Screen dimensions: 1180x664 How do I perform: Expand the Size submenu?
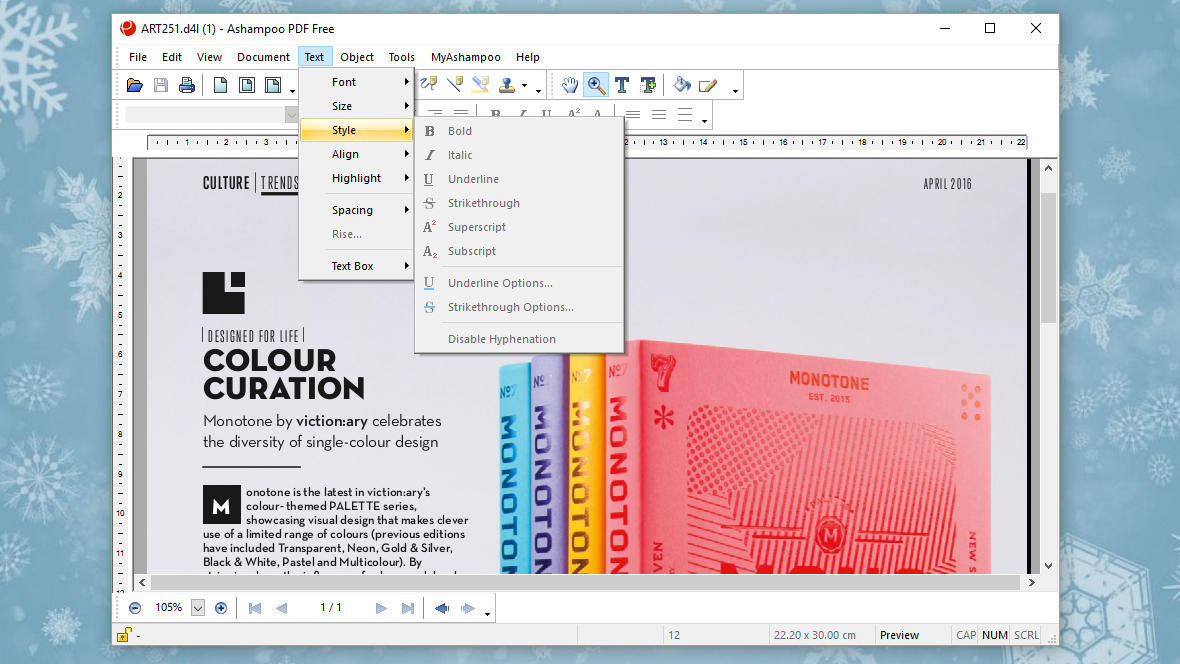pyautogui.click(x=357, y=105)
